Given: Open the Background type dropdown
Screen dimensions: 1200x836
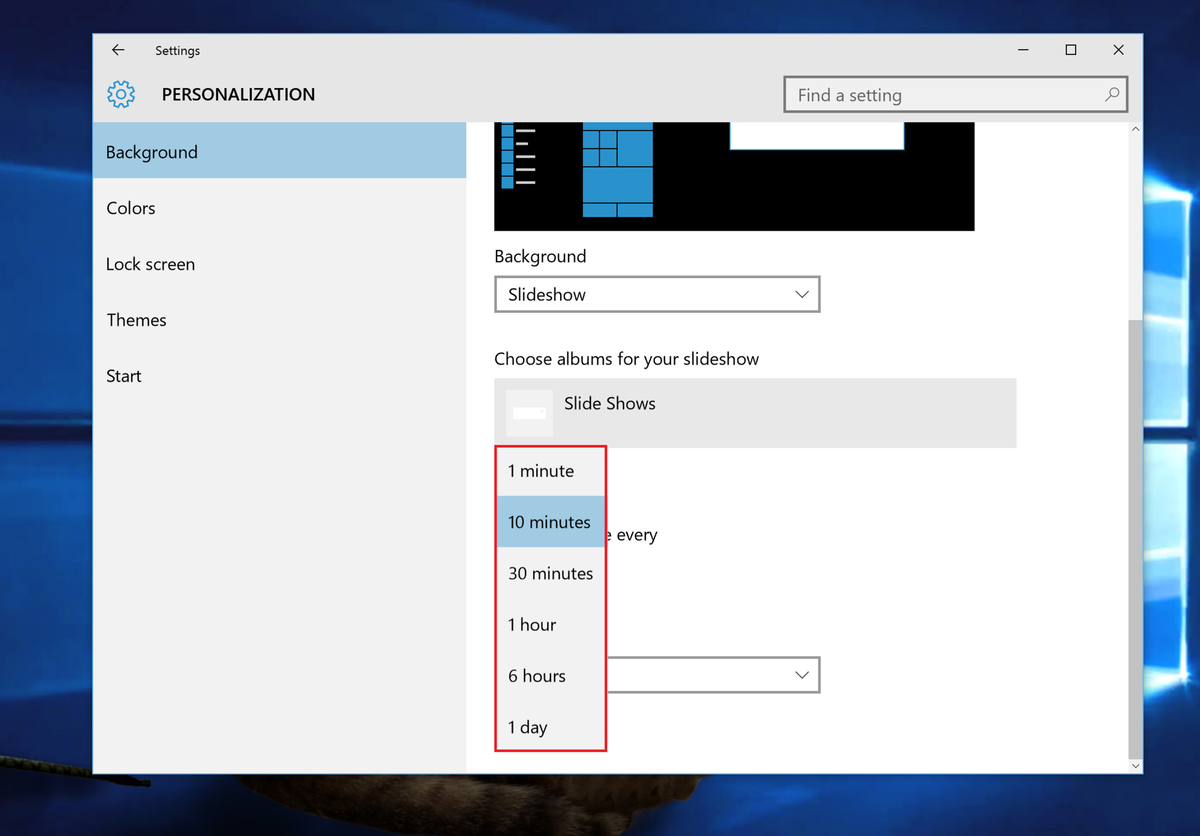Looking at the screenshot, I should coord(657,294).
